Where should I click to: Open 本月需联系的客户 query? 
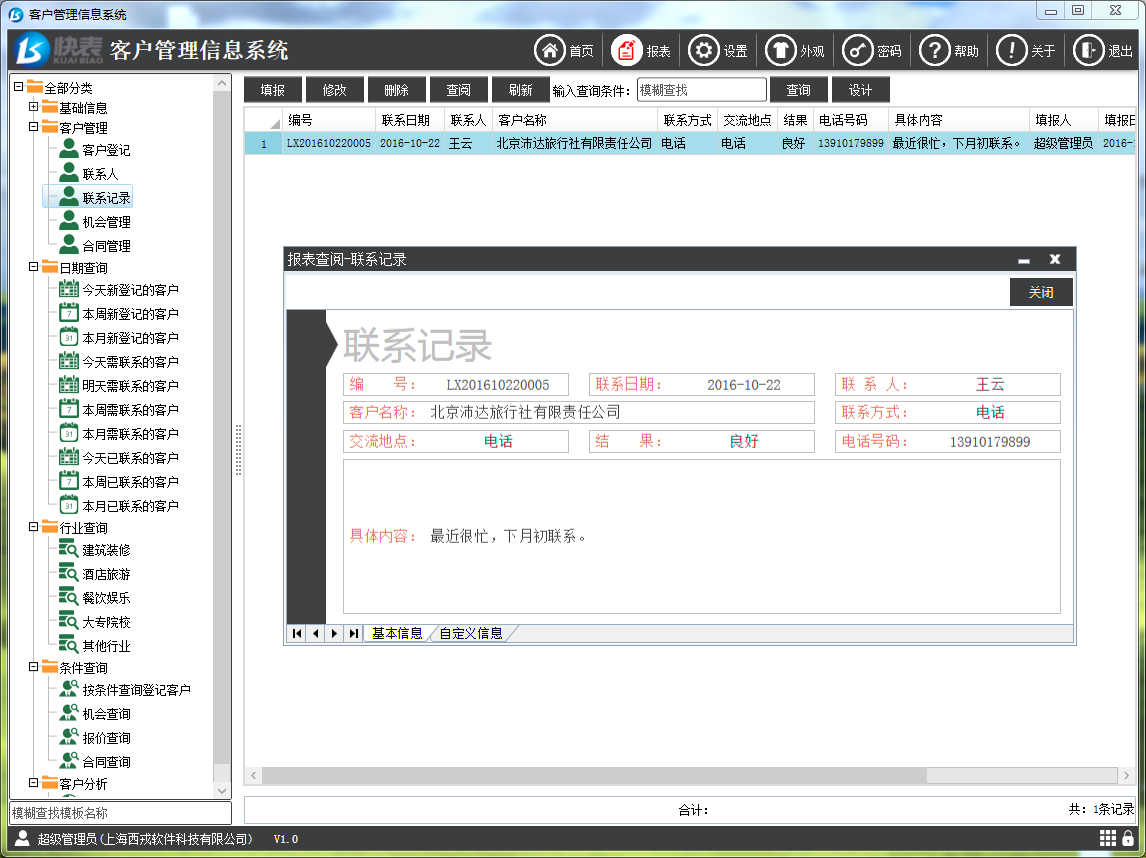(130, 434)
